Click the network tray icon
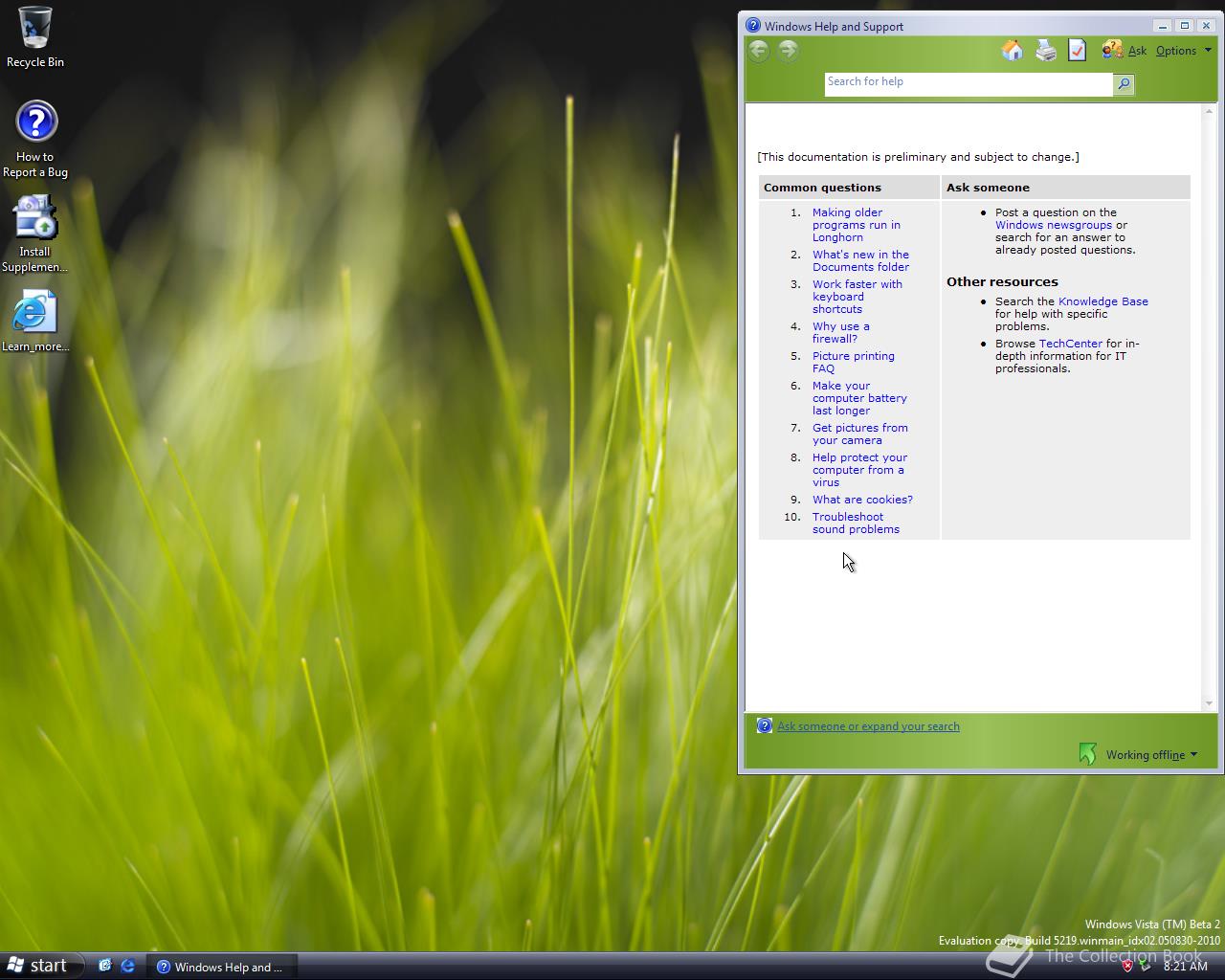Image resolution: width=1225 pixels, height=980 pixels. 1145,966
